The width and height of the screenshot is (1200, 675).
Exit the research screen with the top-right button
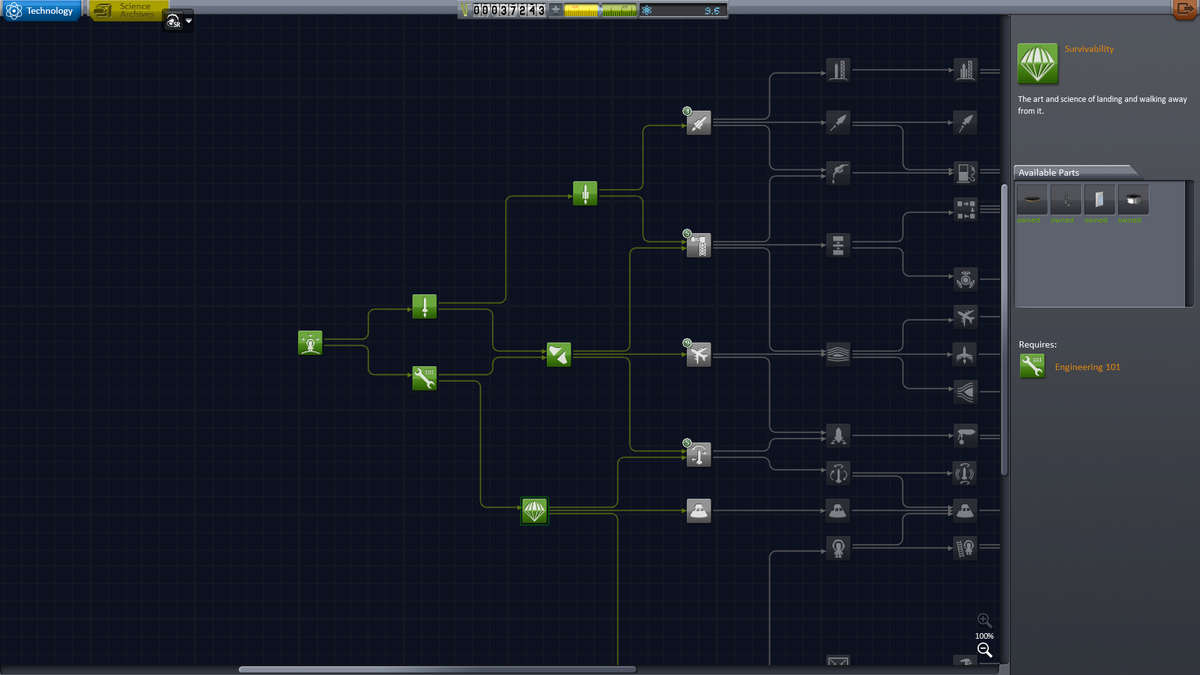point(1185,9)
